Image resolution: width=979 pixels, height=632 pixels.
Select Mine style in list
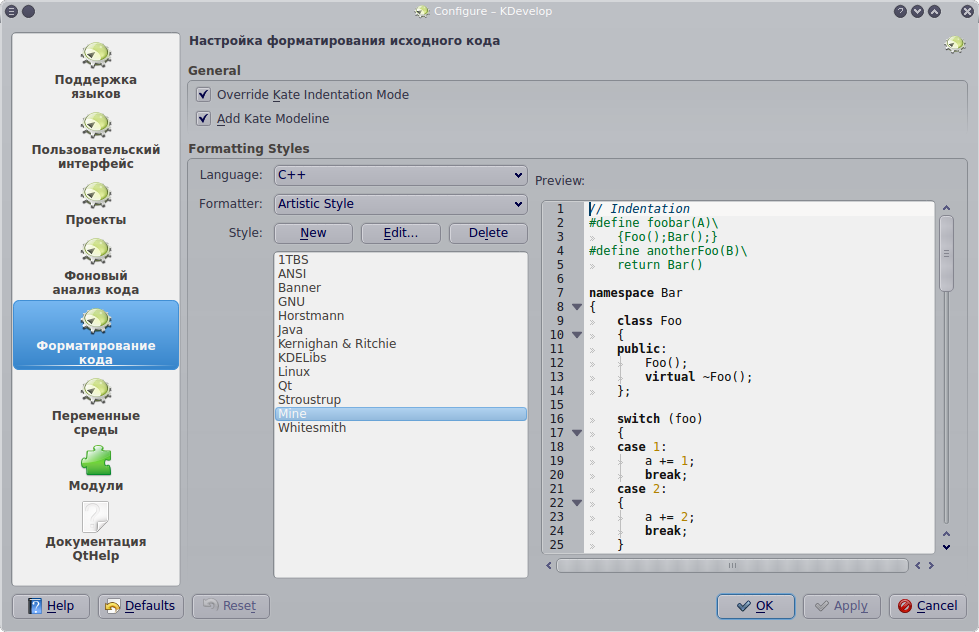tap(401, 414)
